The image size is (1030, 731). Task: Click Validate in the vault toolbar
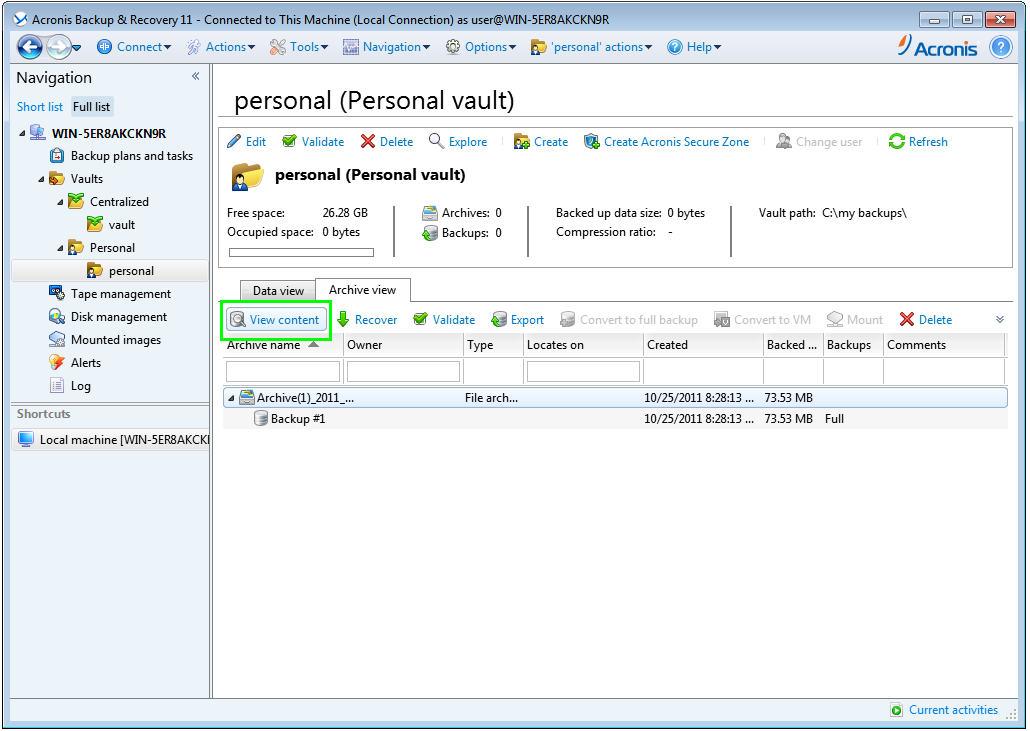313,142
